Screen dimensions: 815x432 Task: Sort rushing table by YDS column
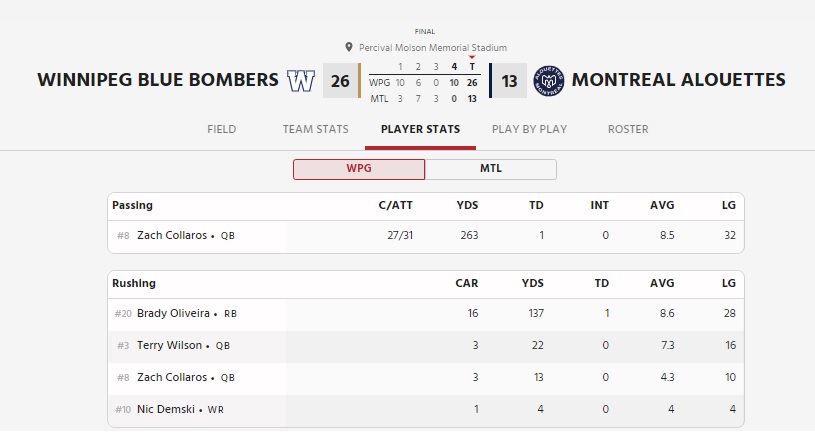tap(532, 283)
